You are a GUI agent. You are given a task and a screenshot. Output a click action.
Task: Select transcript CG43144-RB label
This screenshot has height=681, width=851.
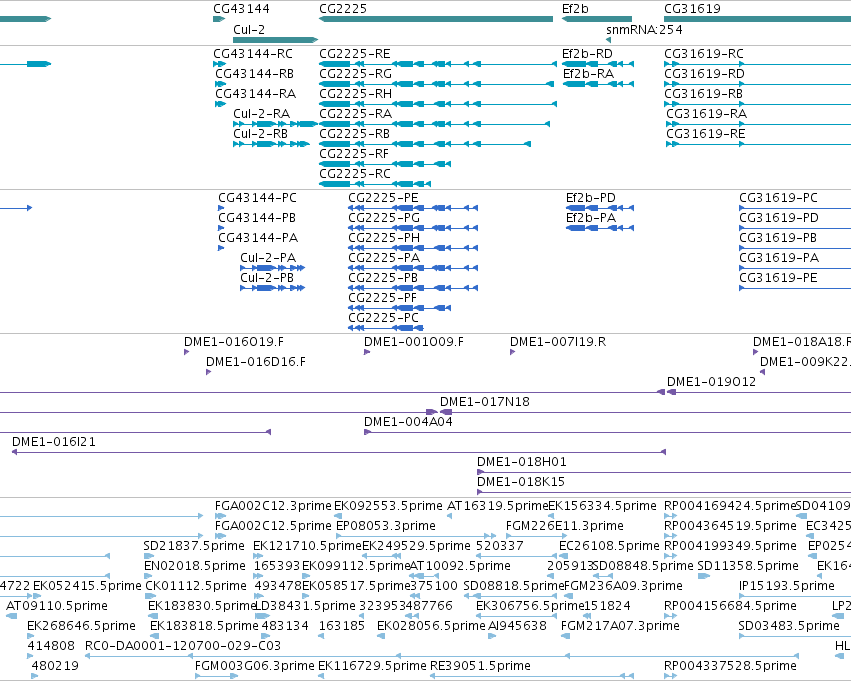[x=255, y=74]
